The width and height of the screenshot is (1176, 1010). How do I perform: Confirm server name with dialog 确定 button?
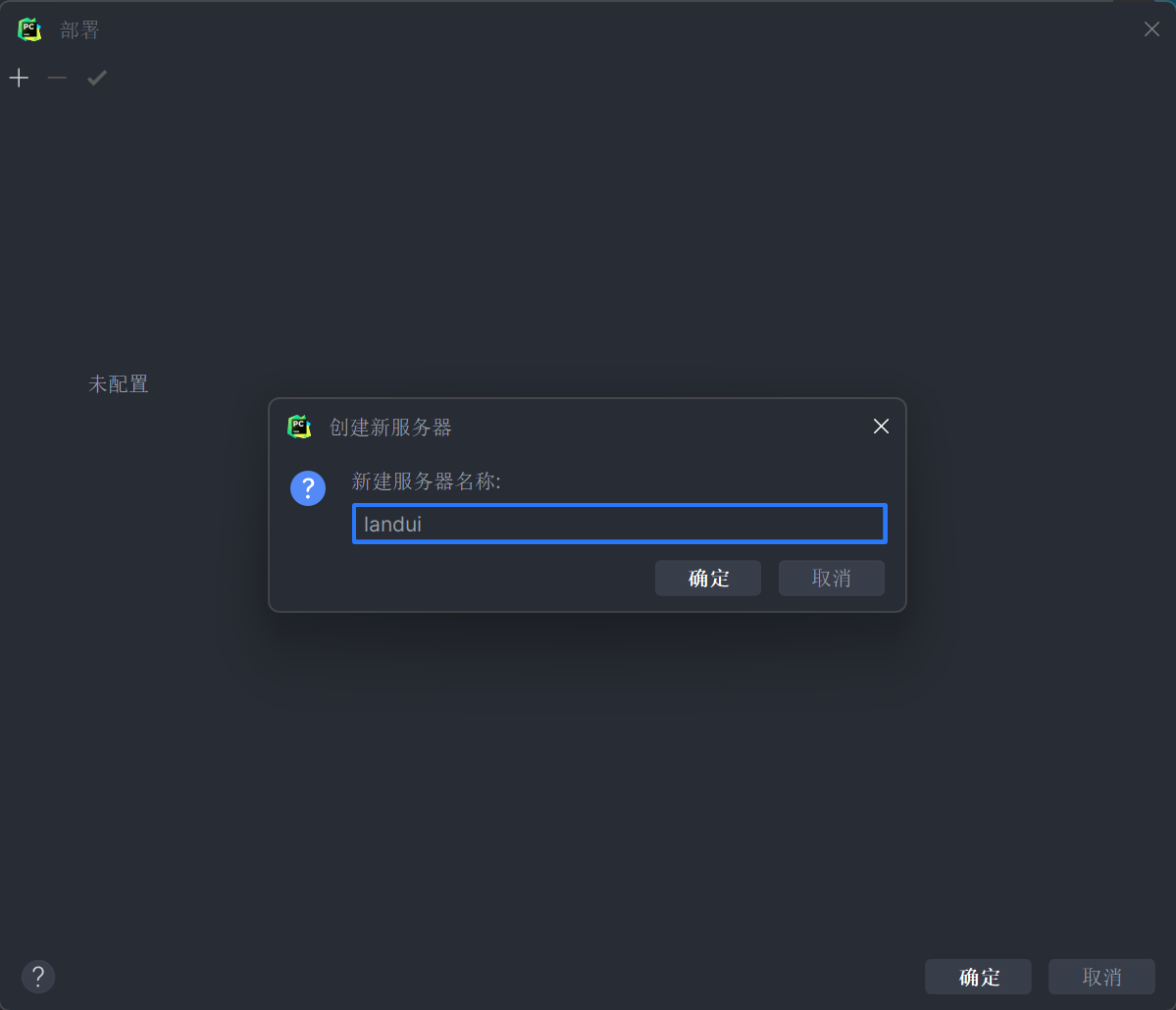pos(708,579)
